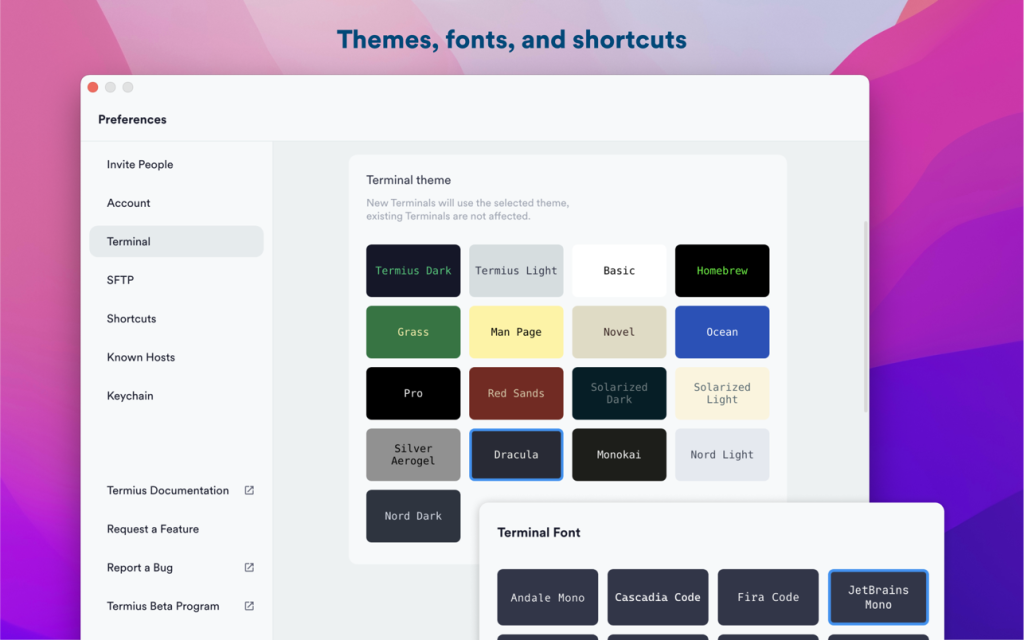
Task: Click external link icon beside Termius Beta Program
Action: pos(249,606)
